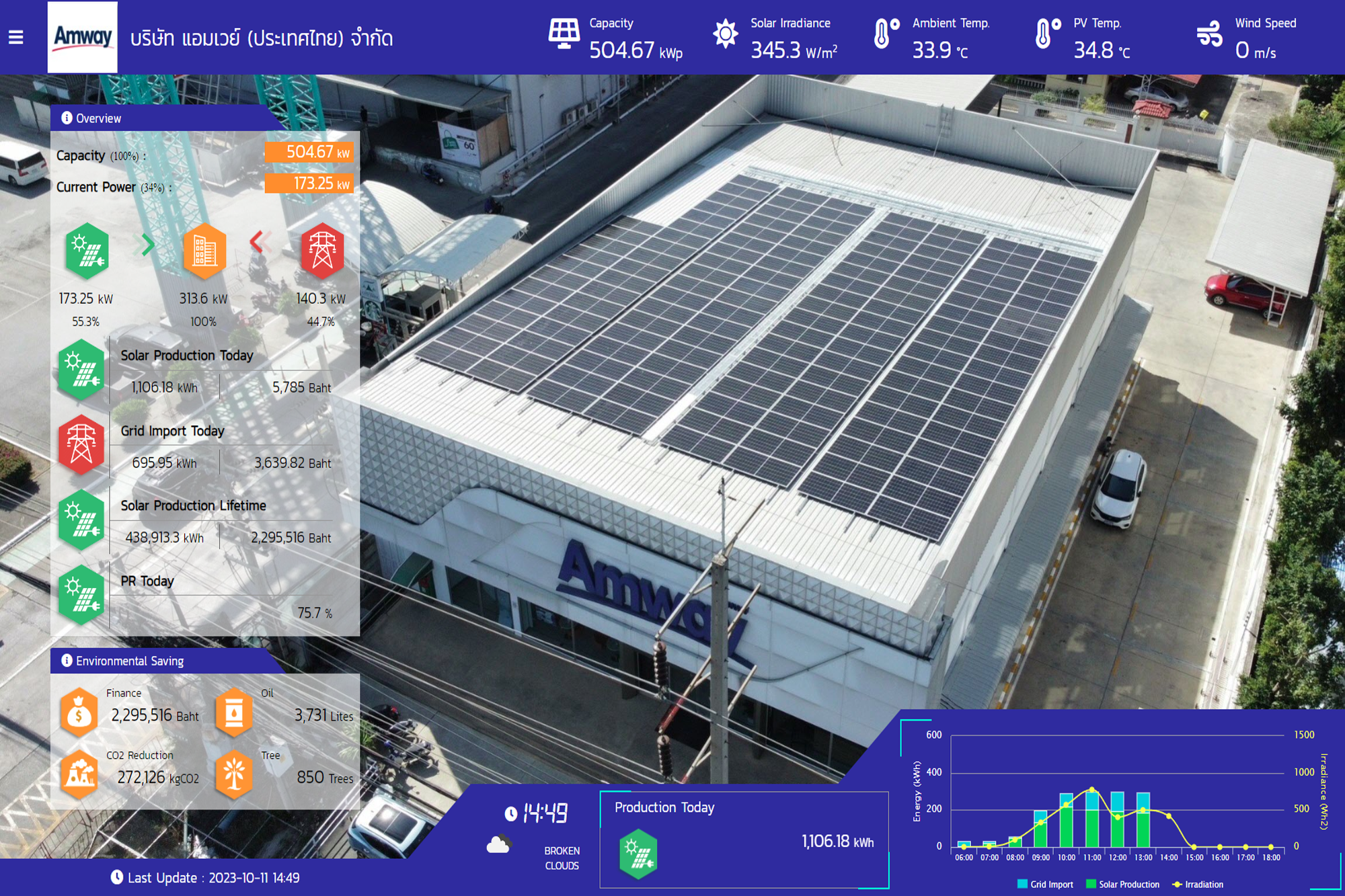The image size is (1345, 896).
Task: Click the 272,126 kgCO2 value
Action: pos(159,778)
